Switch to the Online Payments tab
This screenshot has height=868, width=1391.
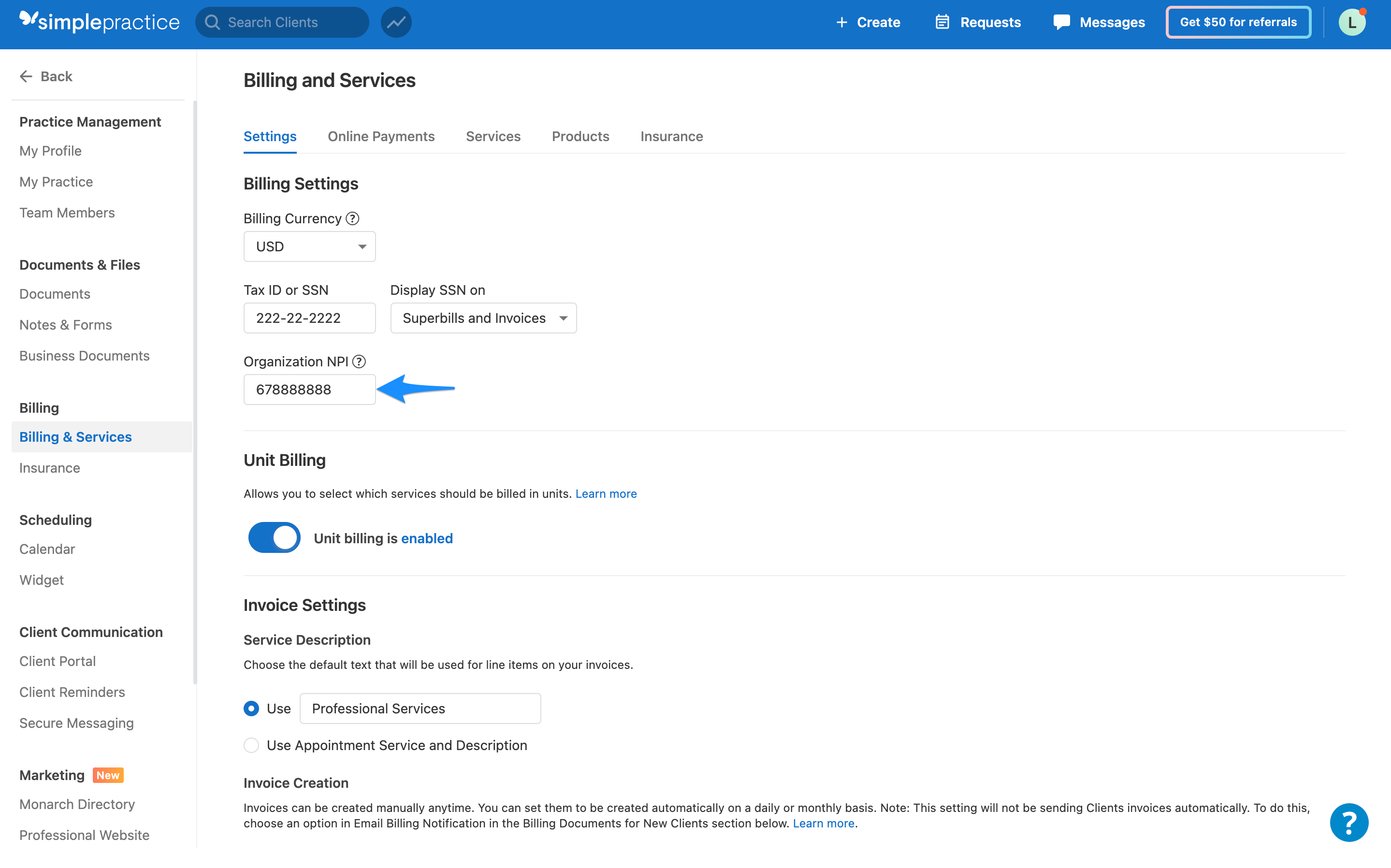click(x=381, y=136)
